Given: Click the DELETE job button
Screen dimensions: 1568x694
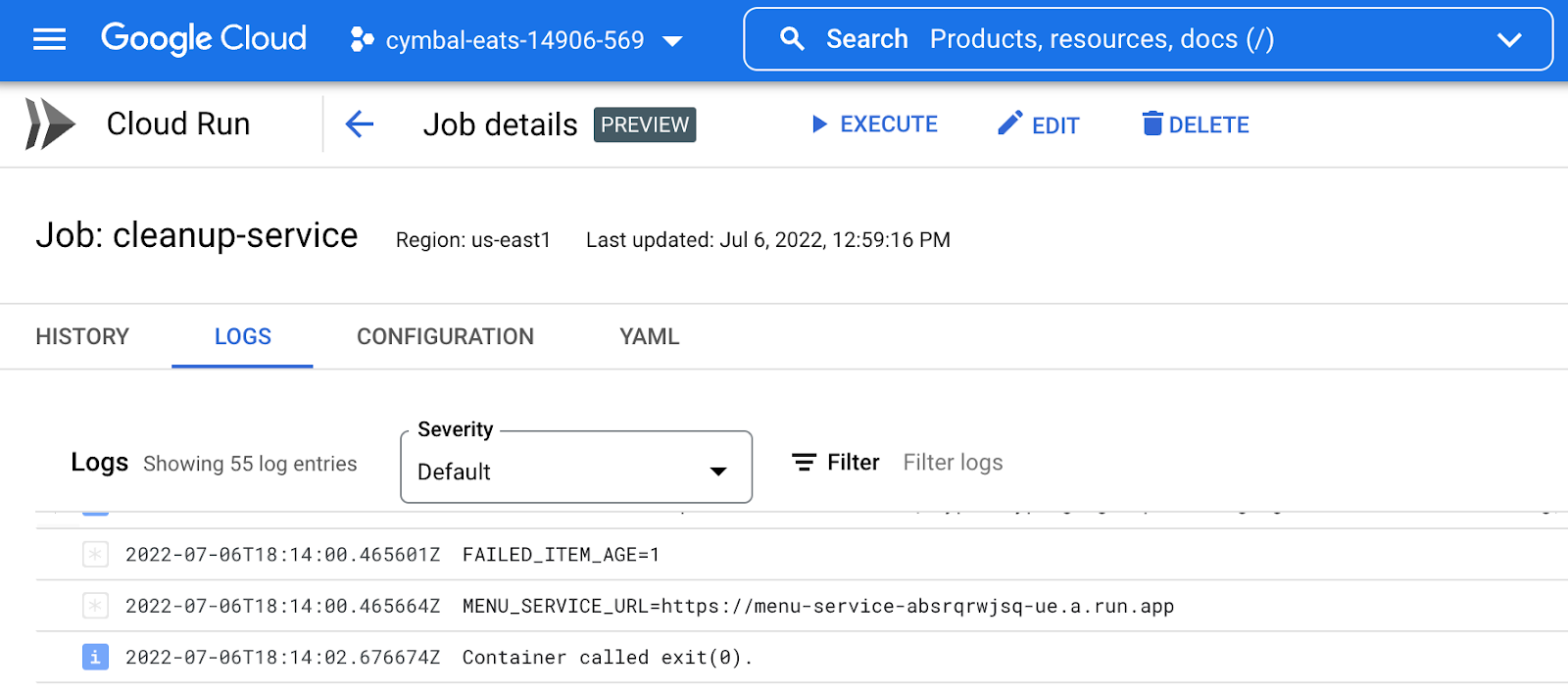Looking at the screenshot, I should (x=1196, y=124).
